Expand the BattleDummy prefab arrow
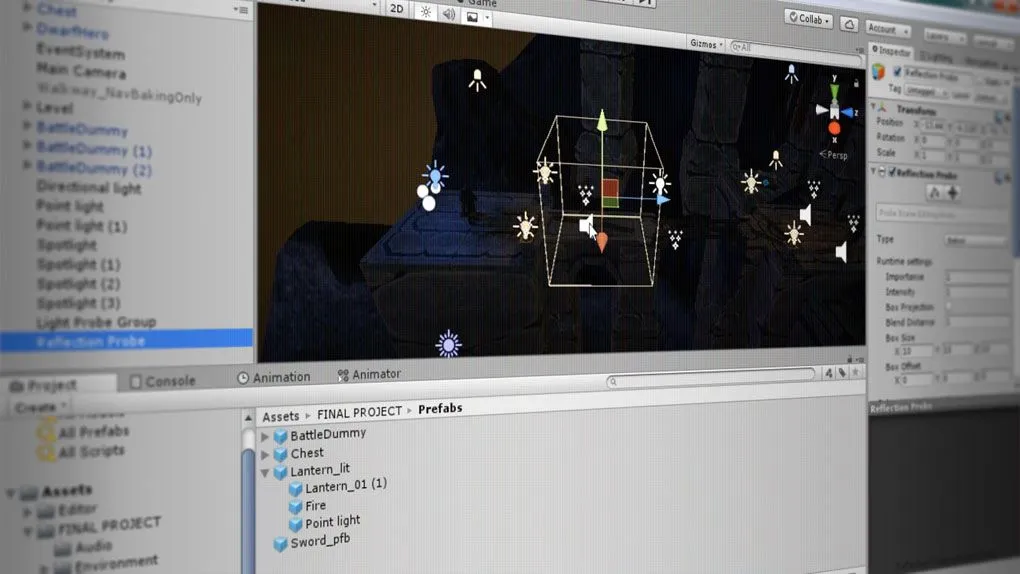Viewport: 1020px width, 574px height. point(265,436)
